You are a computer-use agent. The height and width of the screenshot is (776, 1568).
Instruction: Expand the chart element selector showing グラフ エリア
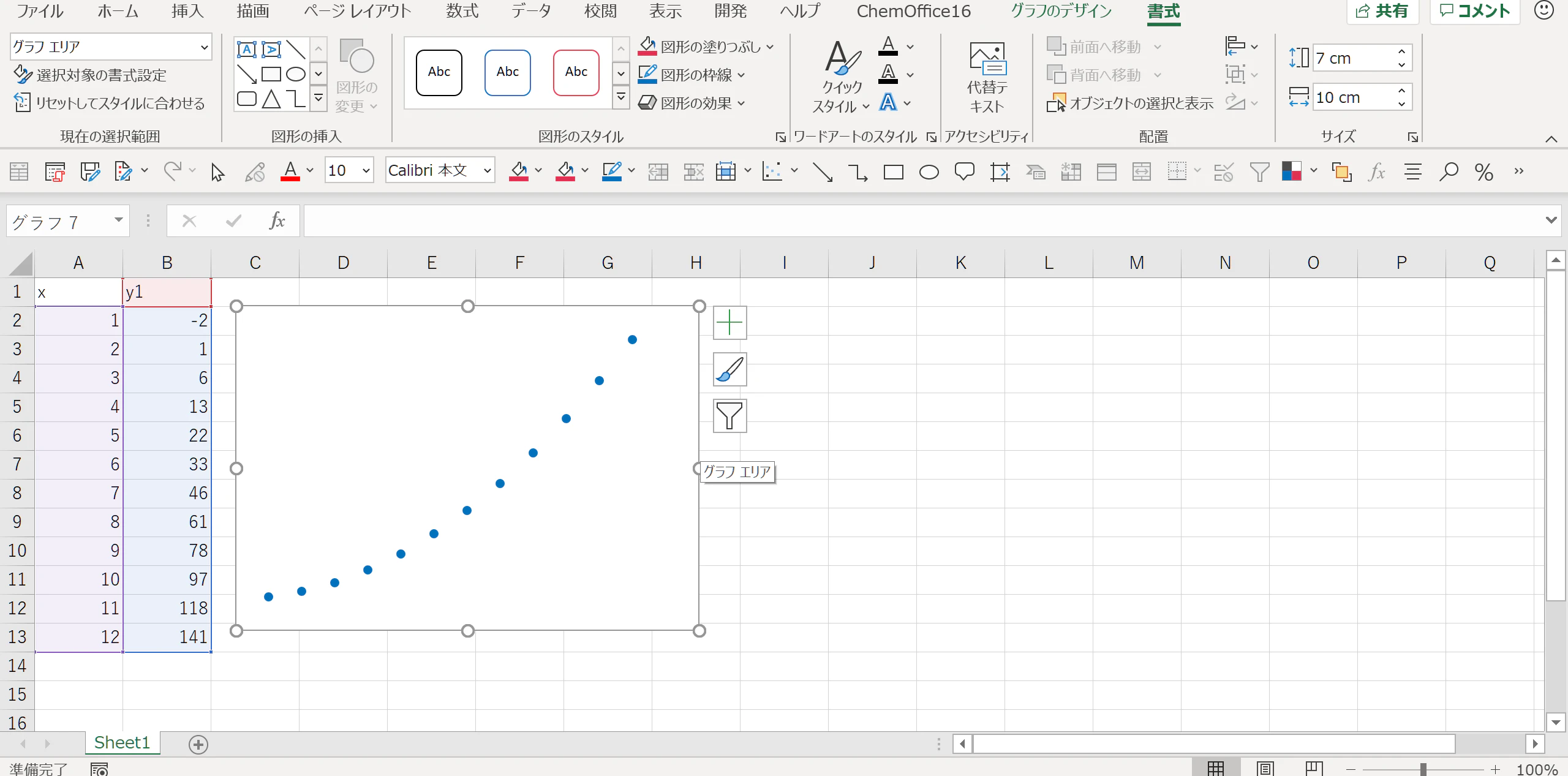(204, 47)
